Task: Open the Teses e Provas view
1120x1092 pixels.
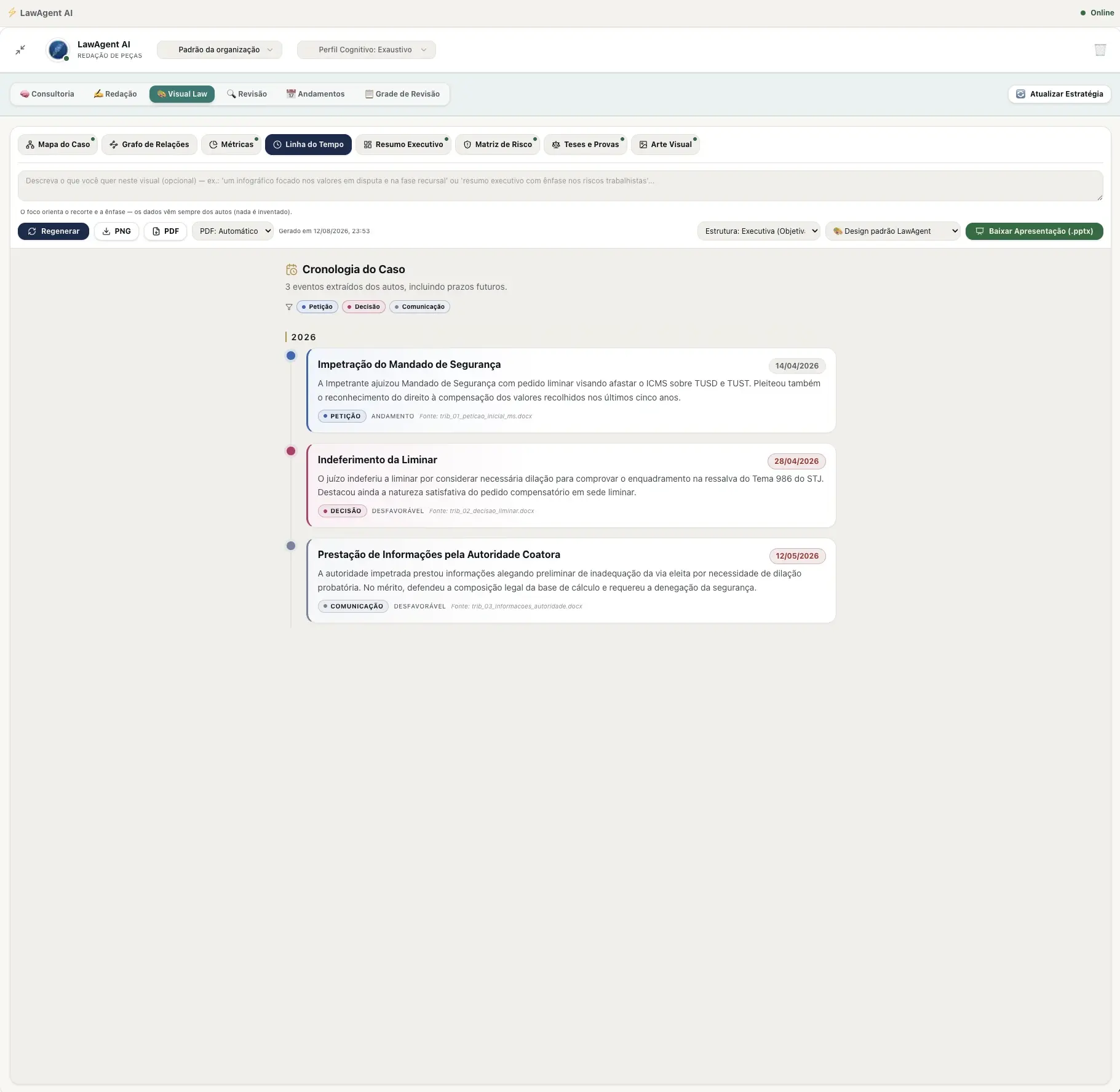Action: click(586, 145)
